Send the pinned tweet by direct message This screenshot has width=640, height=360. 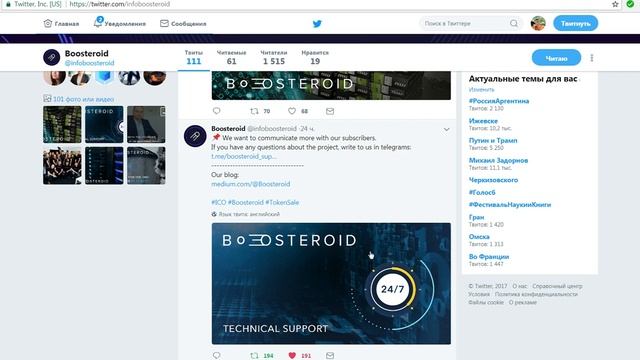coord(330,356)
